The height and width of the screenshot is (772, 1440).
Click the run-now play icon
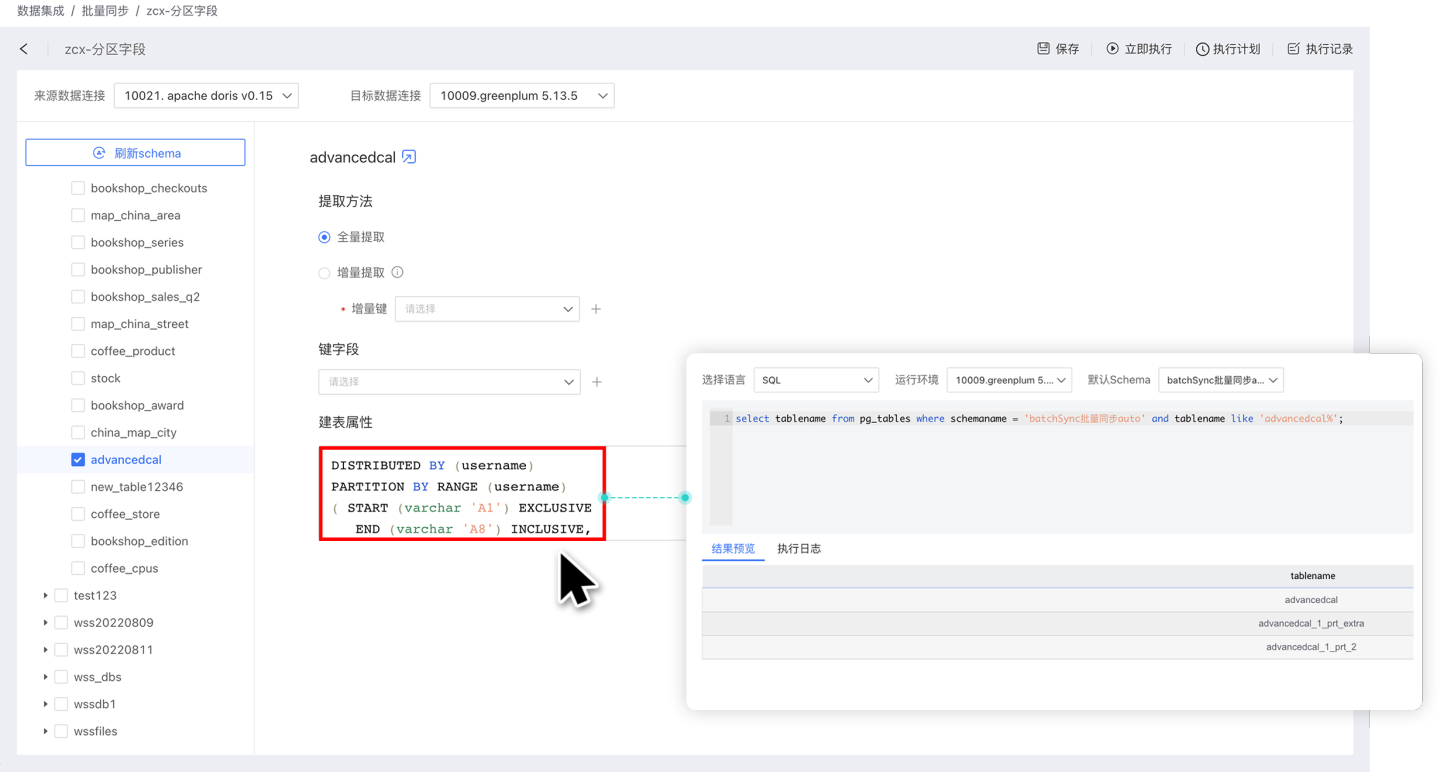[1112, 48]
